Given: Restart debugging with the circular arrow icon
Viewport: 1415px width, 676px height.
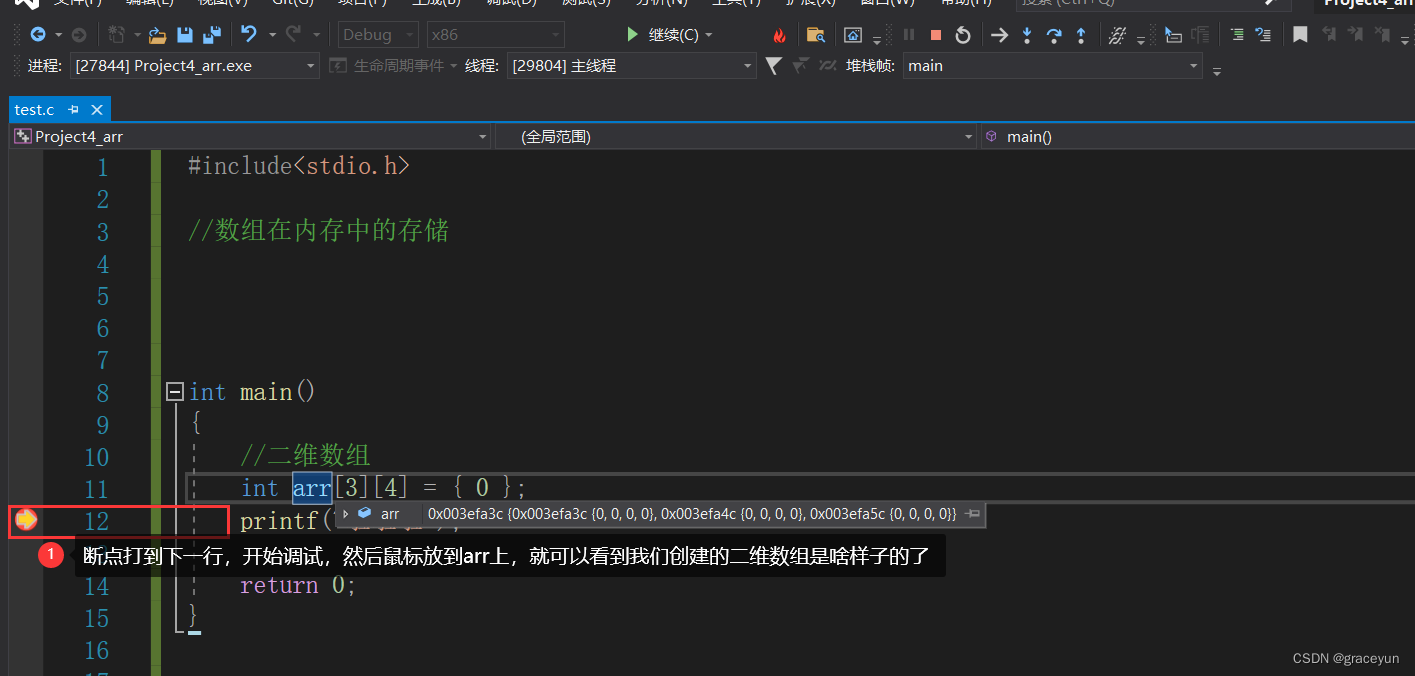Looking at the screenshot, I should 962,35.
